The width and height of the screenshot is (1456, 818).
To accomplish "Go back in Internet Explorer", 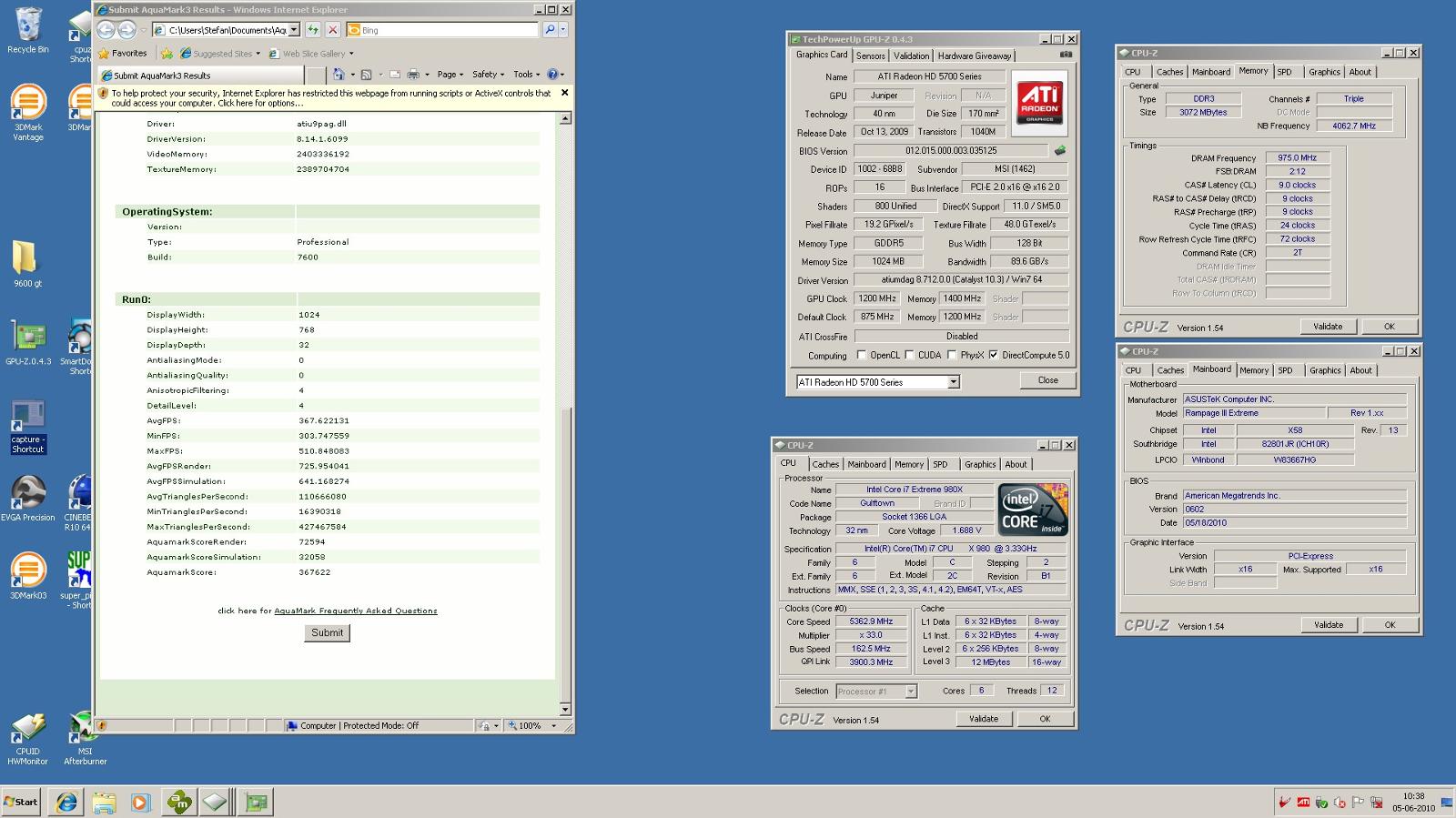I will (106, 30).
